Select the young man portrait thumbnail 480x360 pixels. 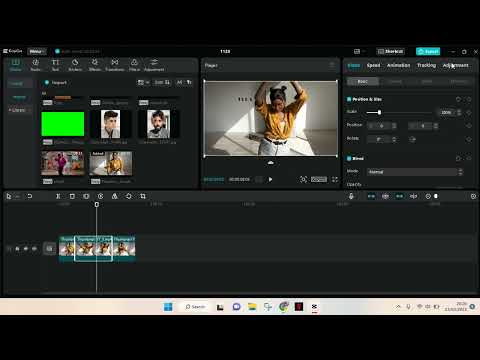pos(110,124)
